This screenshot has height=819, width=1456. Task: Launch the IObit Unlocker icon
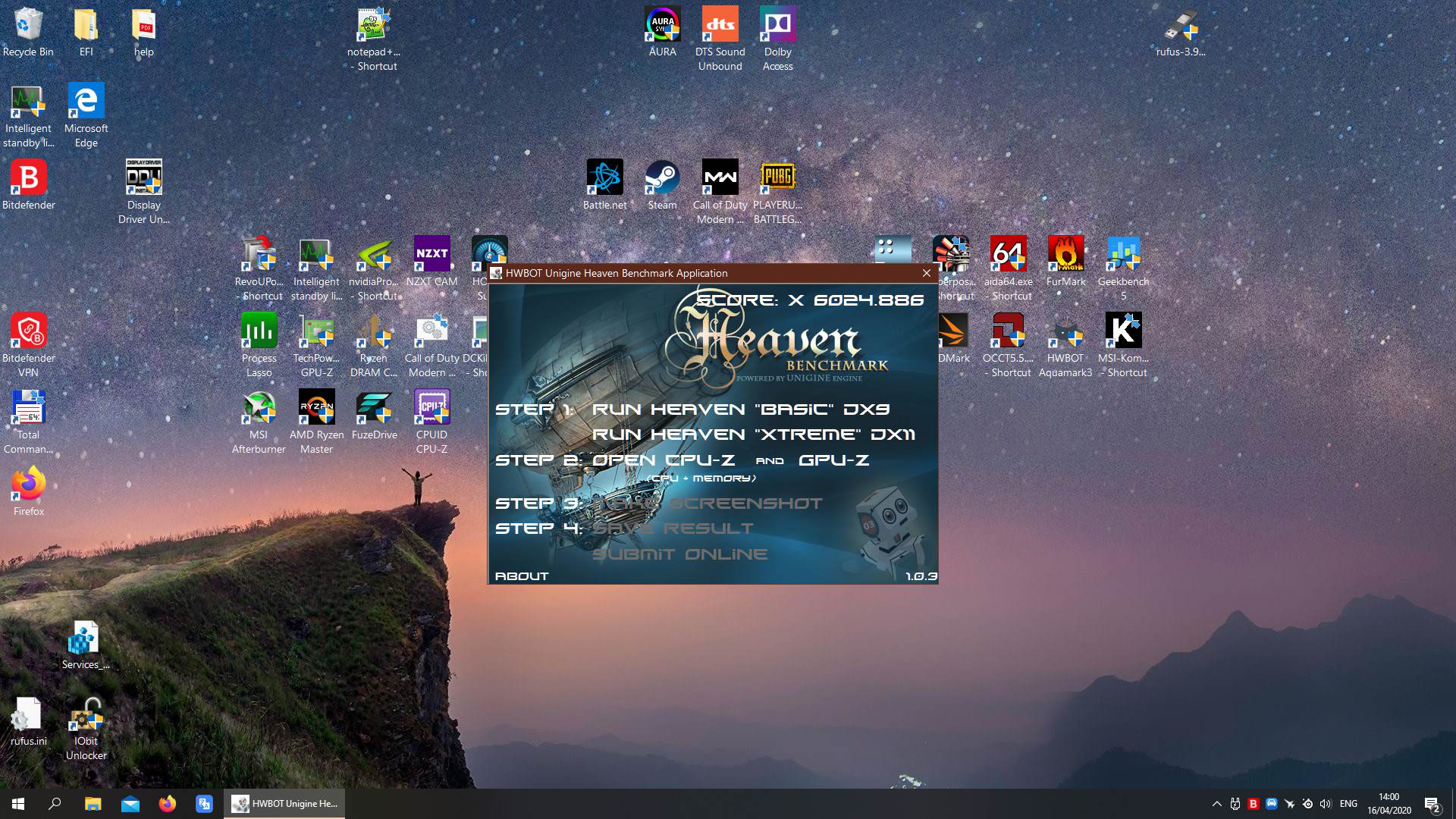[86, 729]
